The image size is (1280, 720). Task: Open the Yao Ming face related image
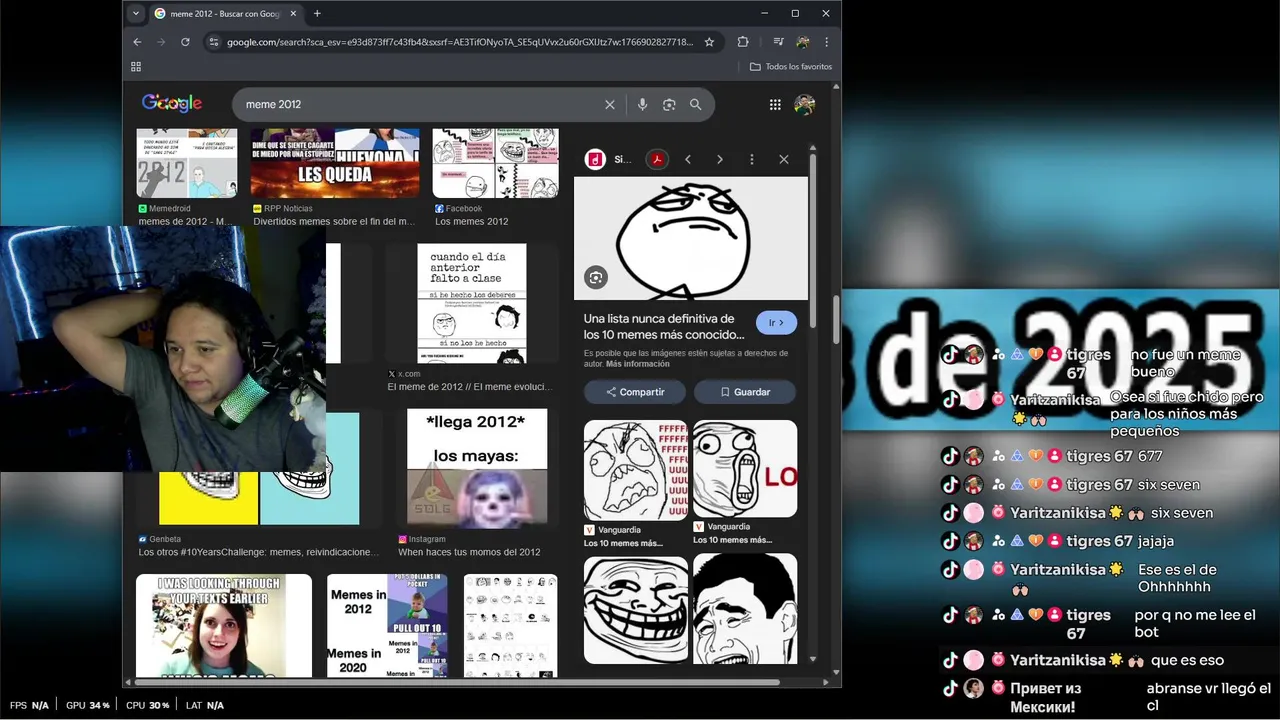pyautogui.click(x=745, y=608)
